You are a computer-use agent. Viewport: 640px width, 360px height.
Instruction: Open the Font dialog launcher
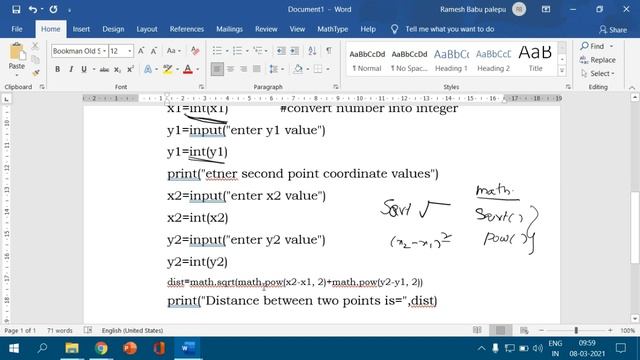pyautogui.click(x=201, y=87)
